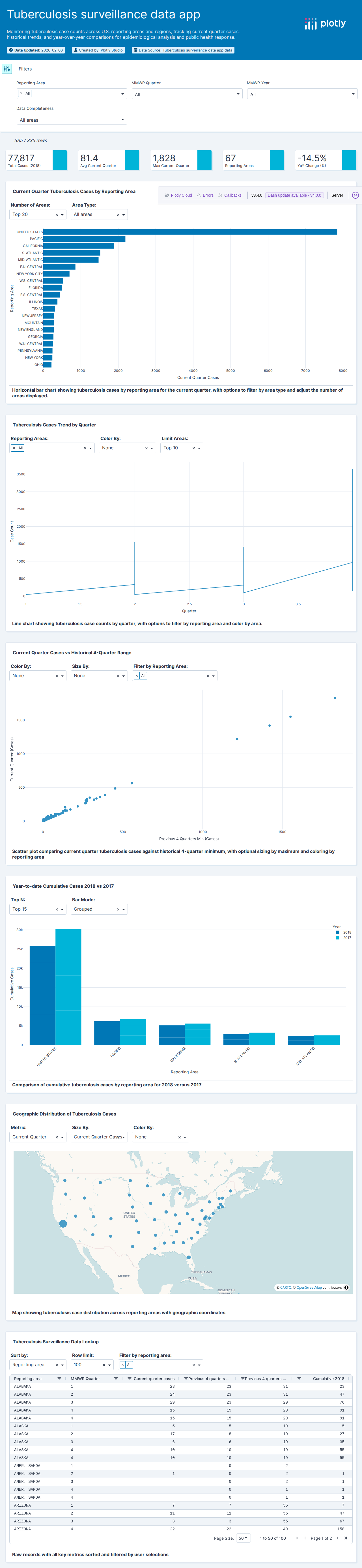The width and height of the screenshot is (362, 1568).
Task: Remove All tag in lookup reporting area filter
Action: 123,1365
